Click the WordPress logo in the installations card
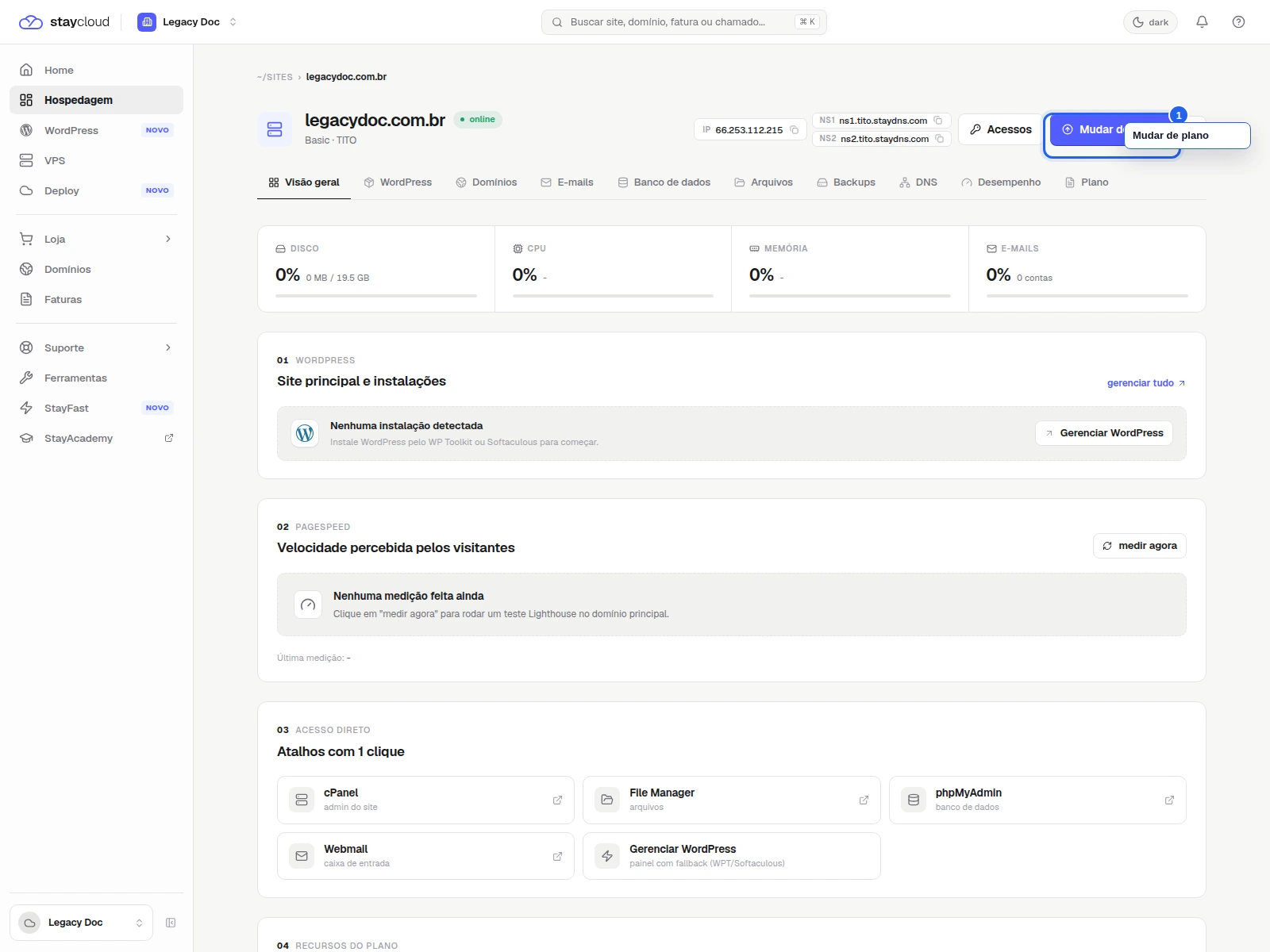 [x=305, y=433]
